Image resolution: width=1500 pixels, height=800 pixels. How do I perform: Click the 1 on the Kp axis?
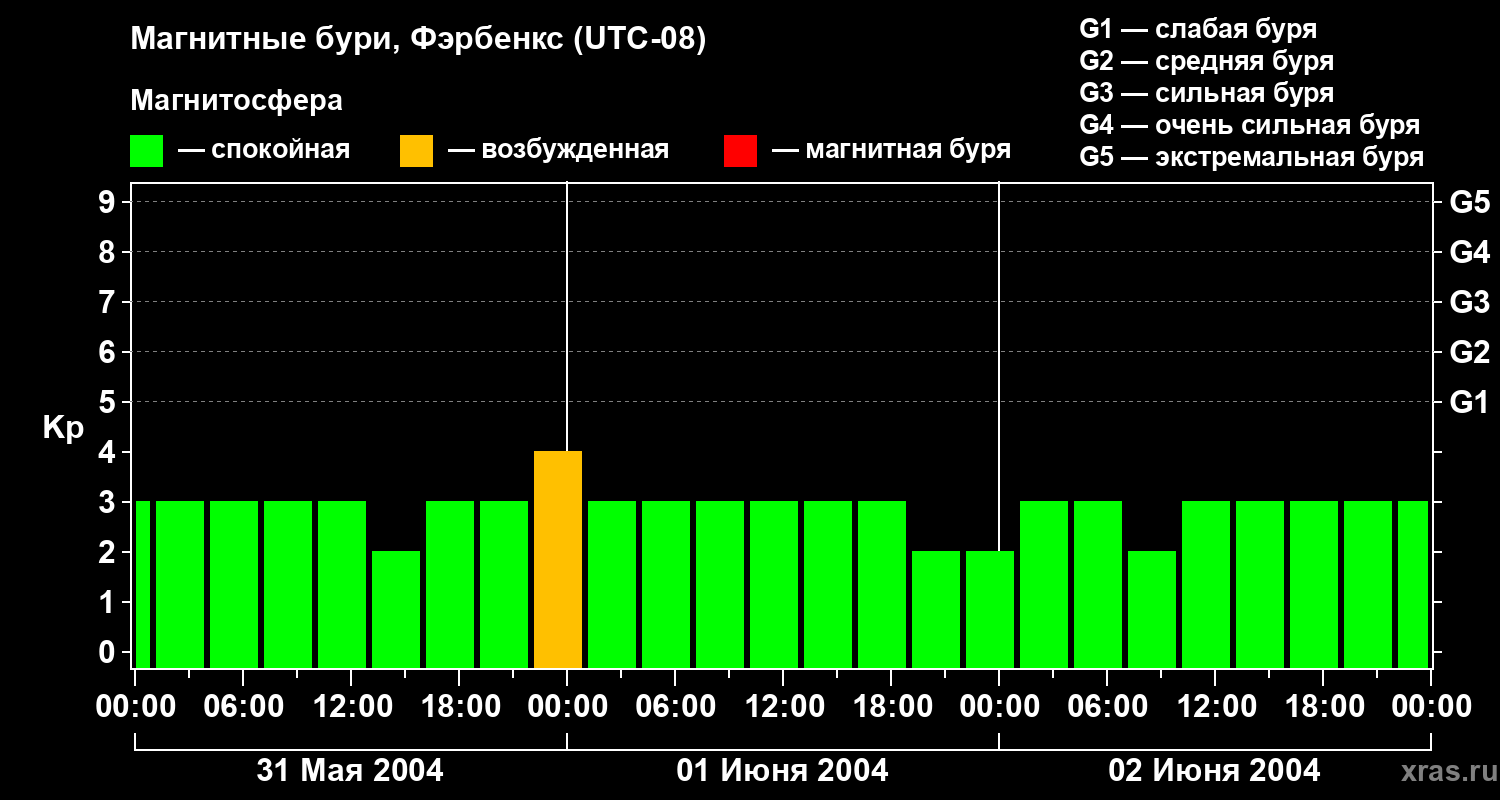point(109,602)
